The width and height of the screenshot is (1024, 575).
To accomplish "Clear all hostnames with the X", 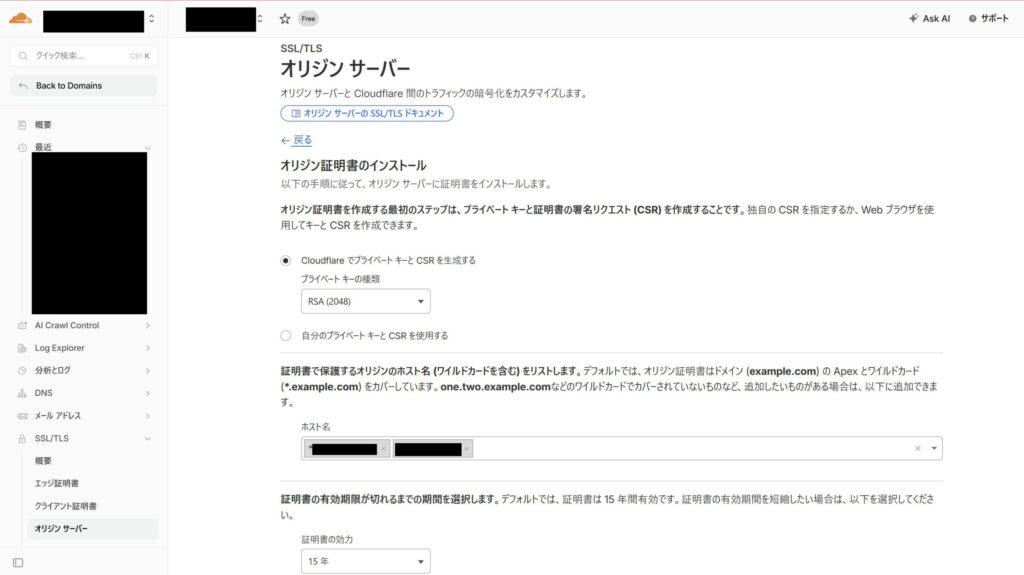I will tap(918, 448).
